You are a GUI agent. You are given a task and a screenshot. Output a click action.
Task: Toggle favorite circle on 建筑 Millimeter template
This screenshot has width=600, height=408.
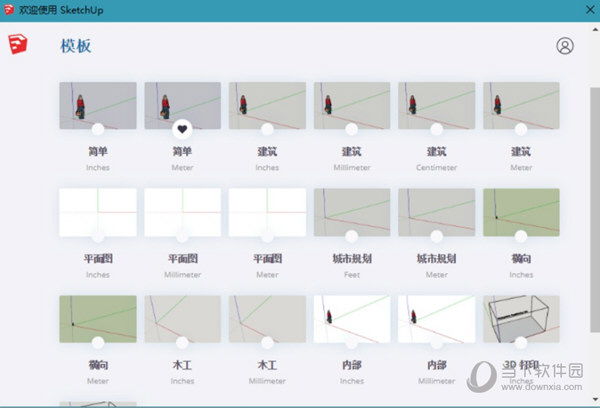pyautogui.click(x=351, y=130)
